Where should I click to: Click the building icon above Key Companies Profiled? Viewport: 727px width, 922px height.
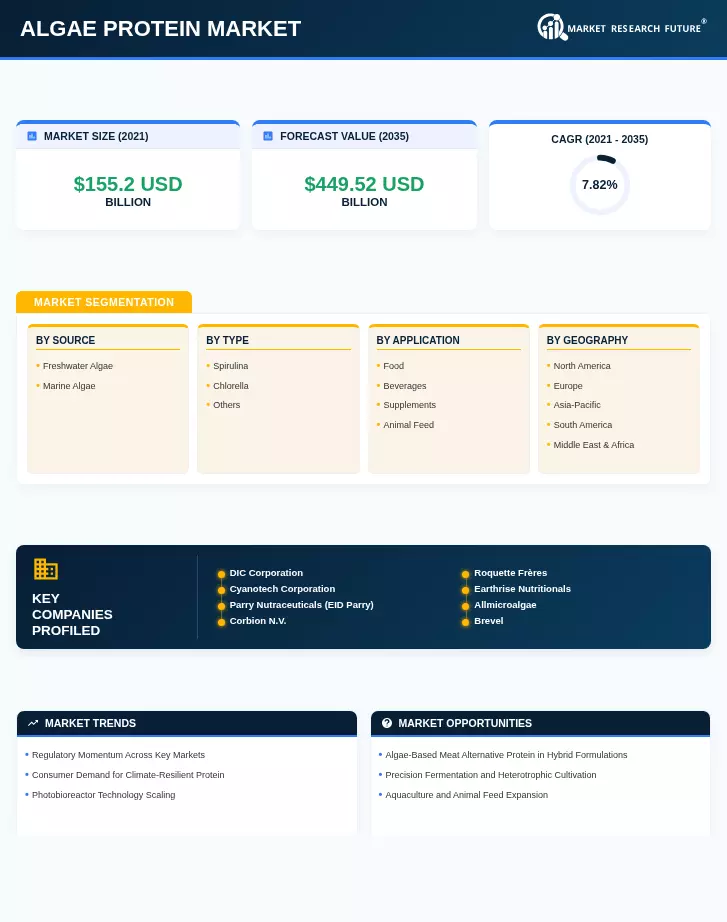[x=45, y=569]
